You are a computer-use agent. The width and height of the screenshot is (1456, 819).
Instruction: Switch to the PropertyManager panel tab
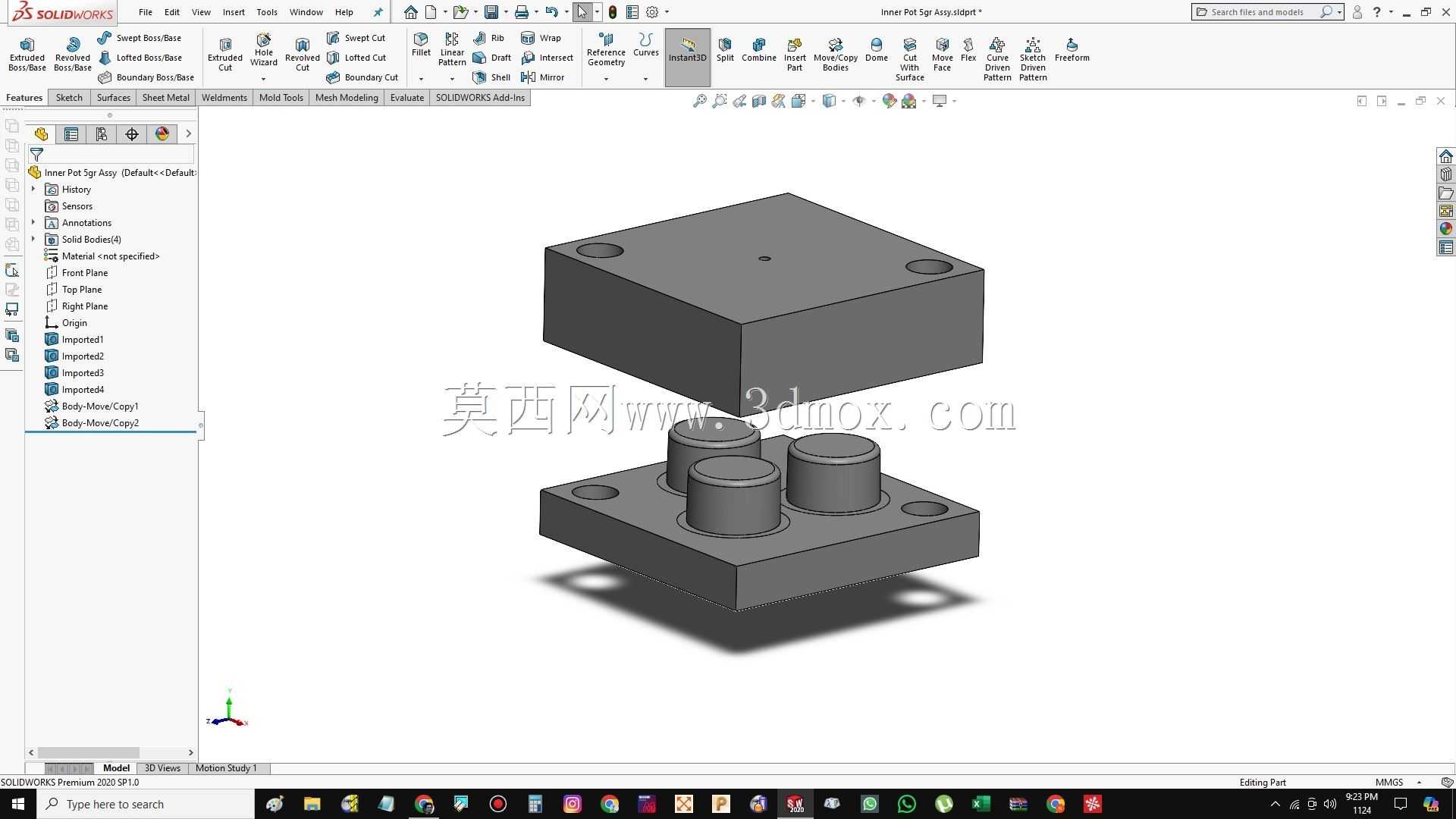(x=71, y=134)
